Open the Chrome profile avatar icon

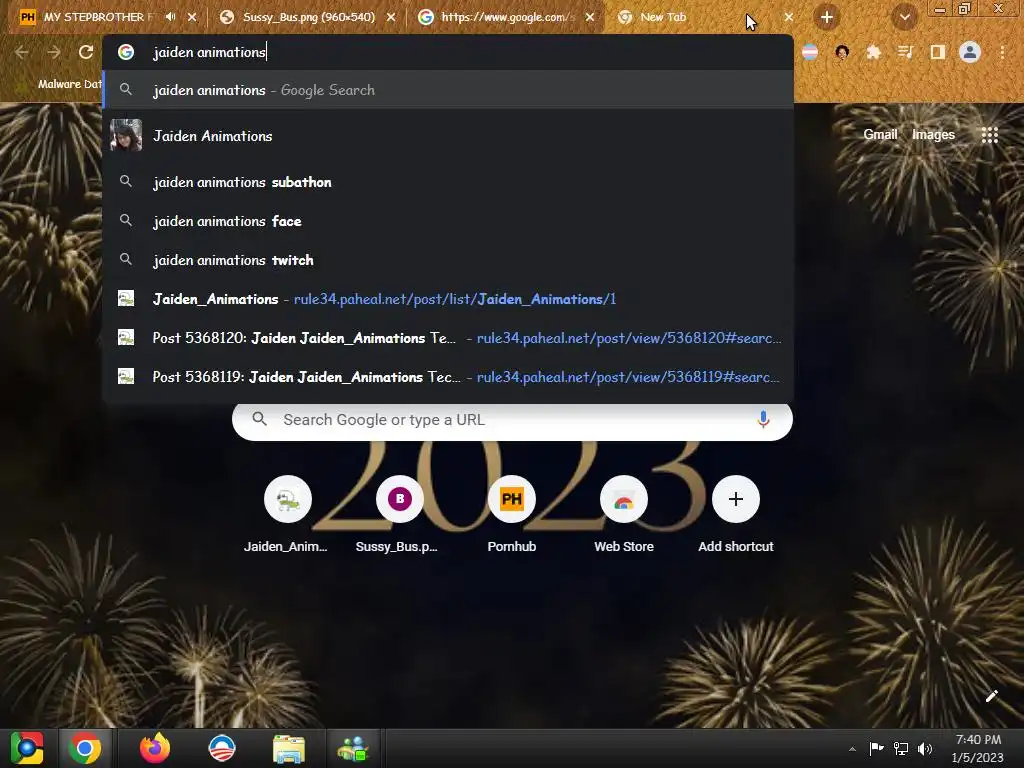[970, 52]
